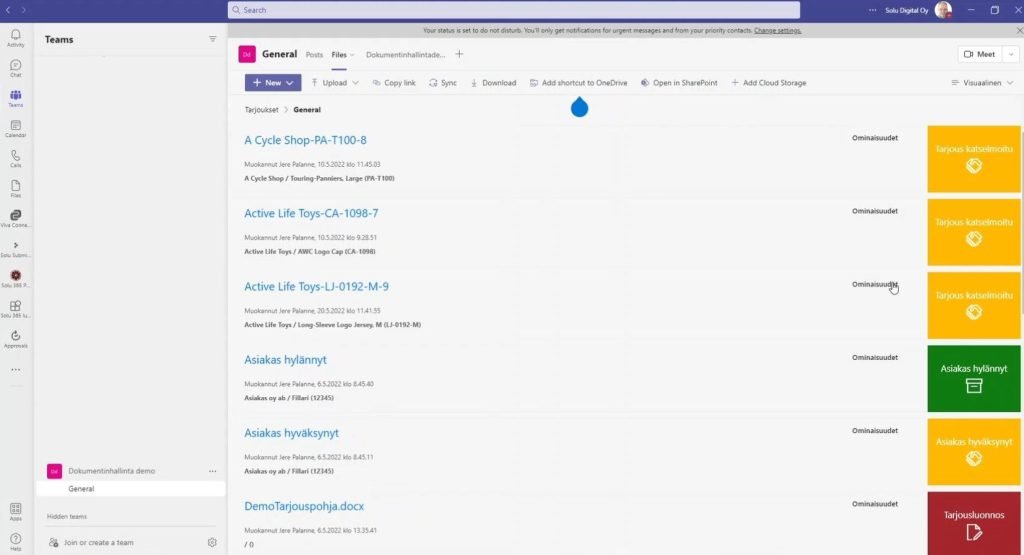Click Sync in the files toolbar

coord(441,83)
